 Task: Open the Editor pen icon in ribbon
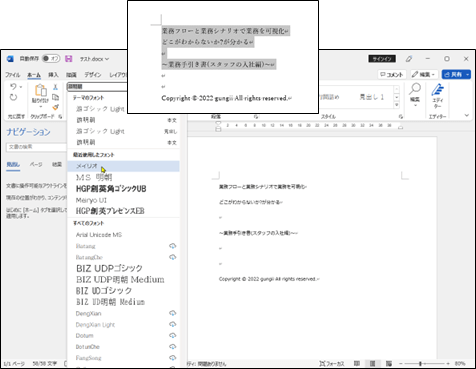[x=437, y=90]
